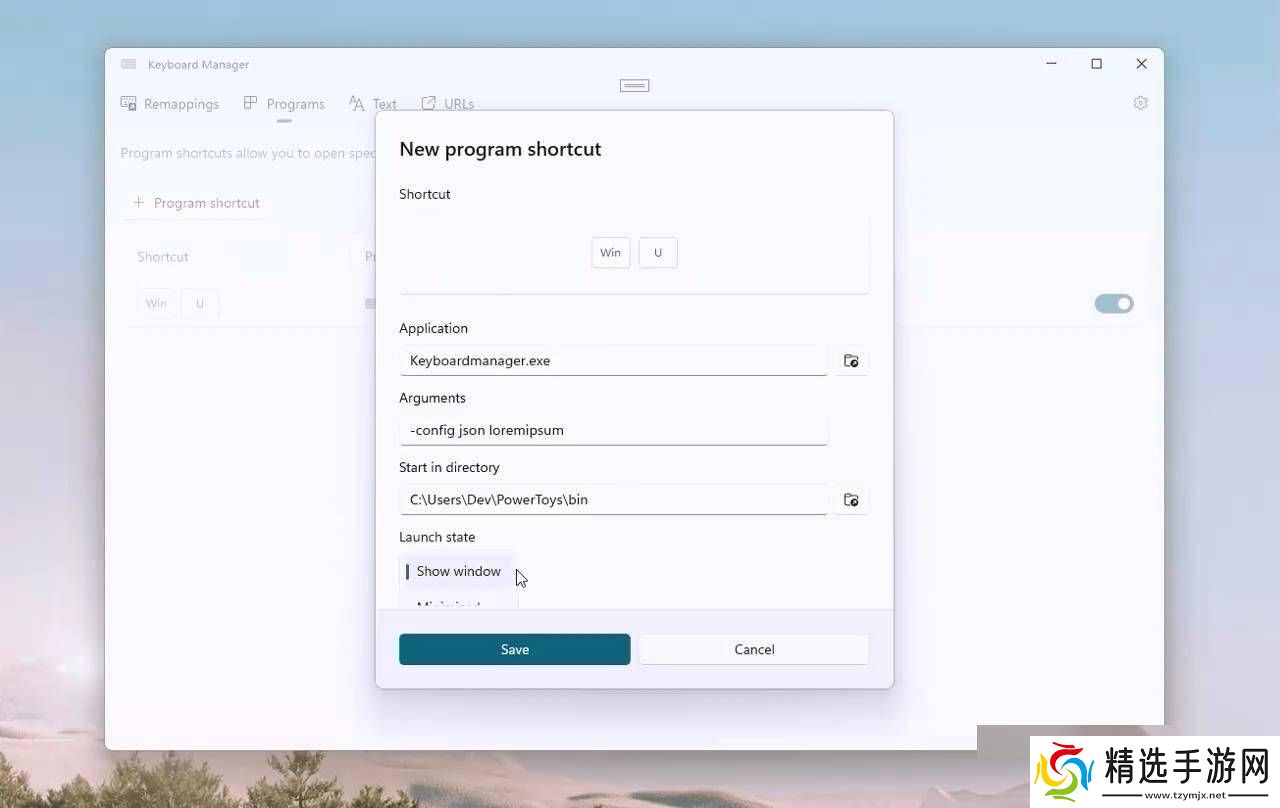Screen dimensions: 1280x808
Task: Go to the URLs tab
Action: (x=448, y=104)
